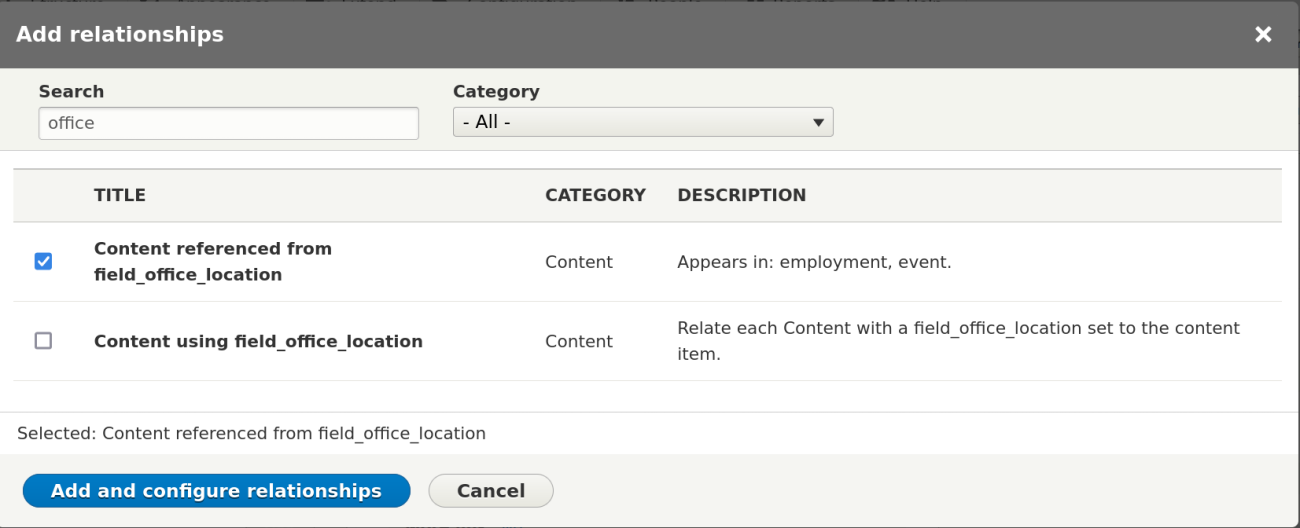The image size is (1300, 528).
Task: Click the "Category" label above the dropdown
Action: tap(496, 91)
